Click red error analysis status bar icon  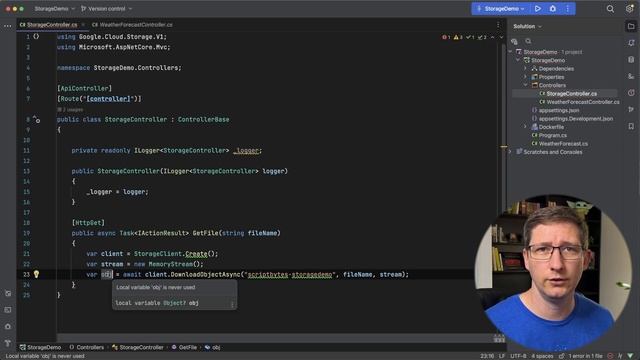pyautogui.click(x=611, y=356)
